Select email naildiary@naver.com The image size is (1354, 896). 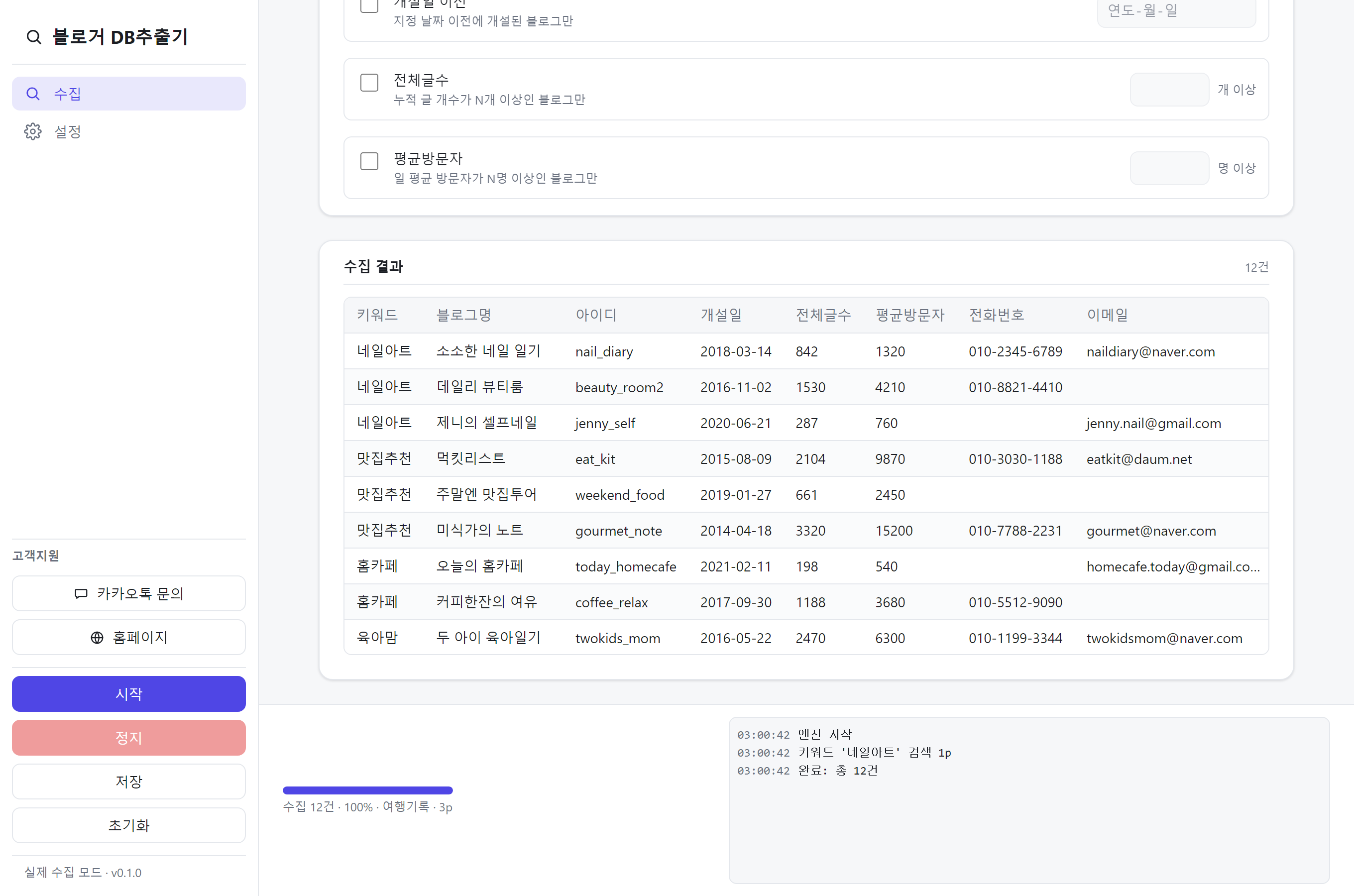(x=1150, y=352)
